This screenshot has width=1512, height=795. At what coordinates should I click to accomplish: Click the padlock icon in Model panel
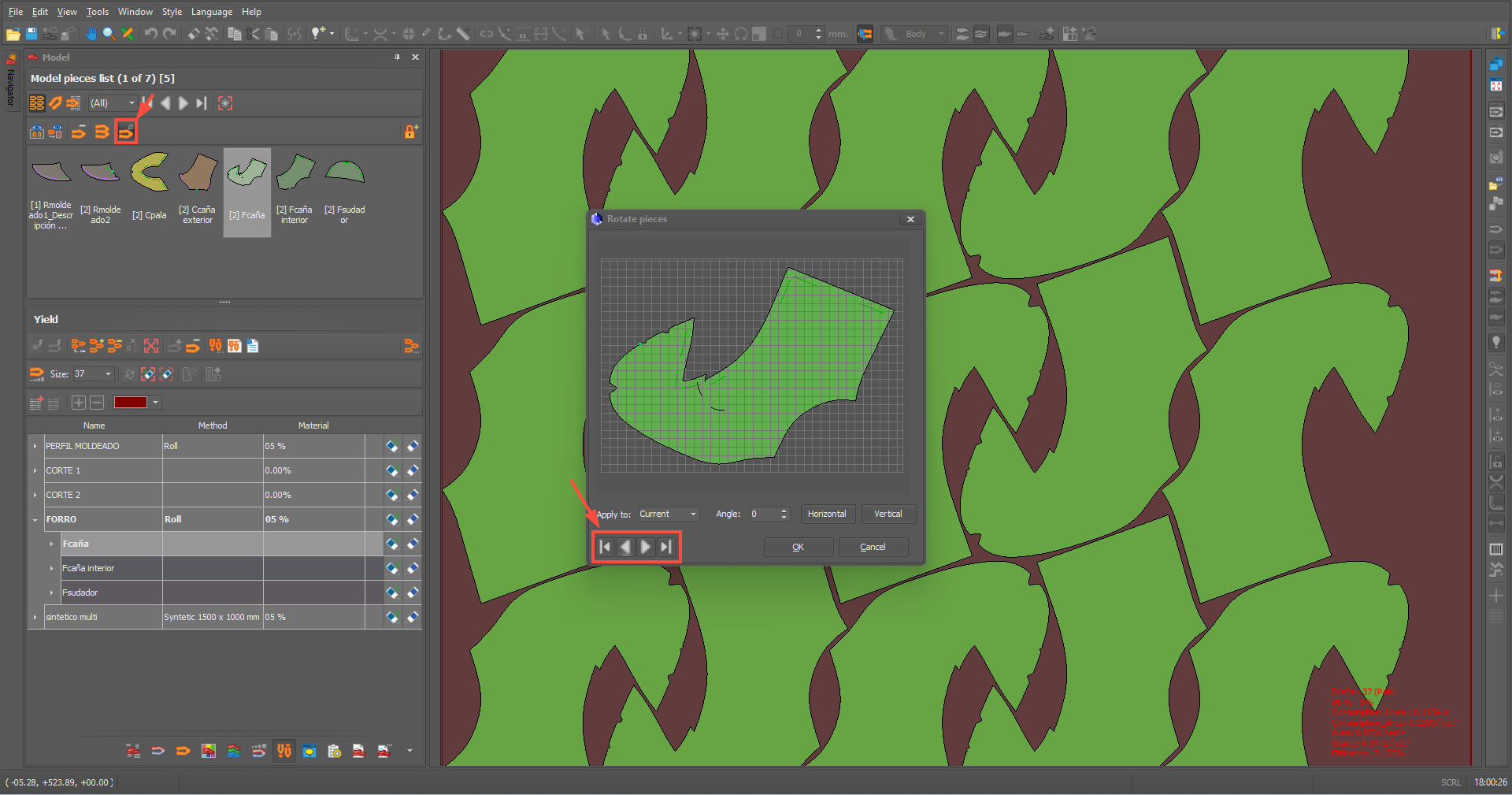pos(410,132)
